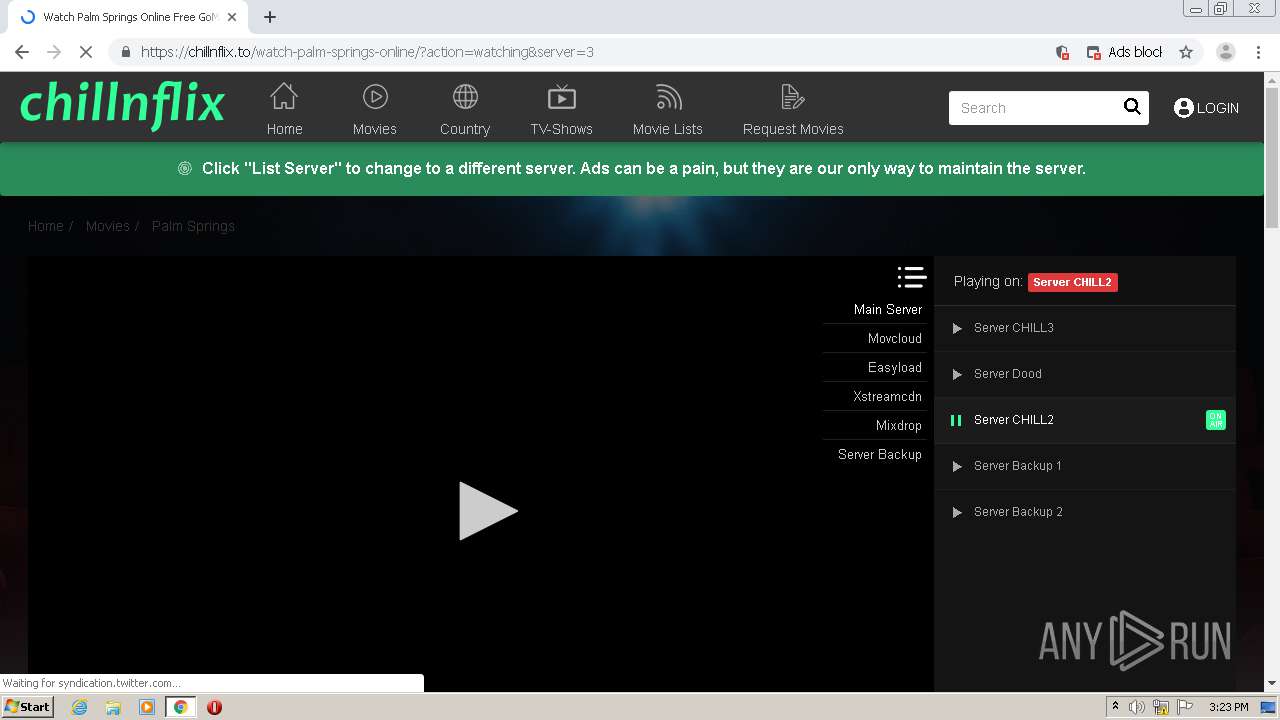Stop page loading with X button
This screenshot has height=720, width=1280.
pos(86,52)
